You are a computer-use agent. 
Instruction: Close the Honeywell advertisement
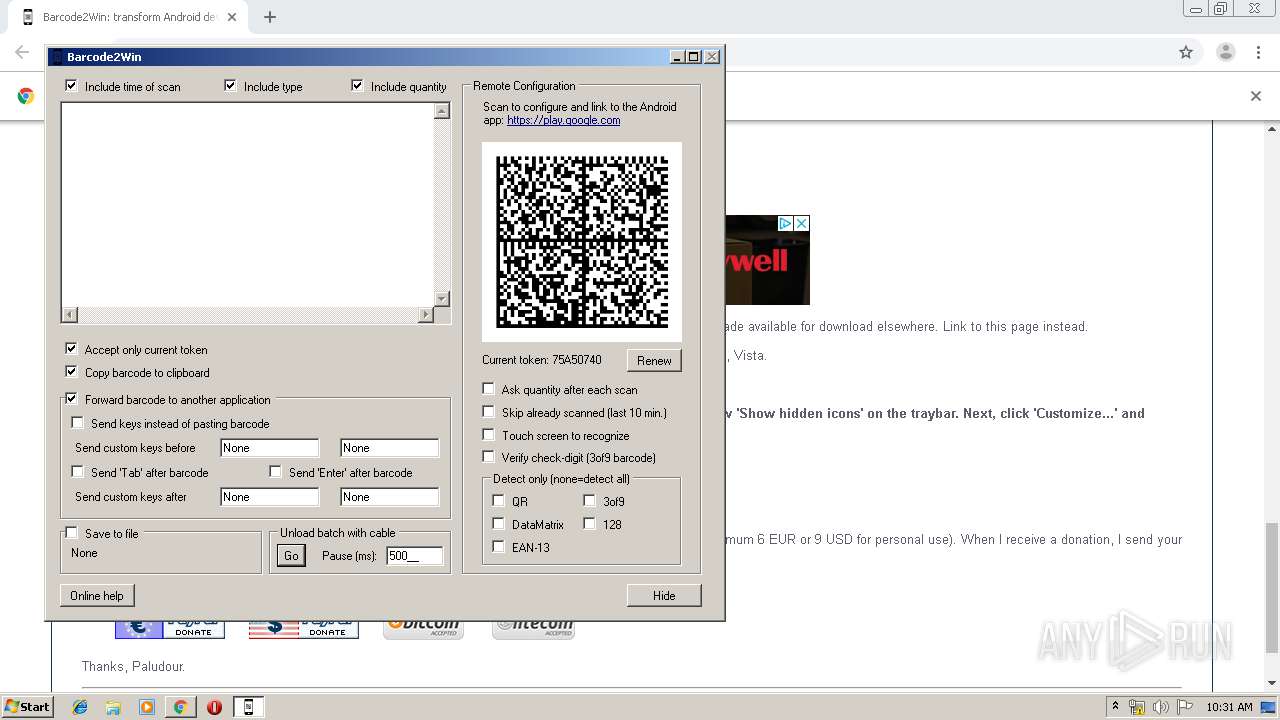[x=802, y=224]
